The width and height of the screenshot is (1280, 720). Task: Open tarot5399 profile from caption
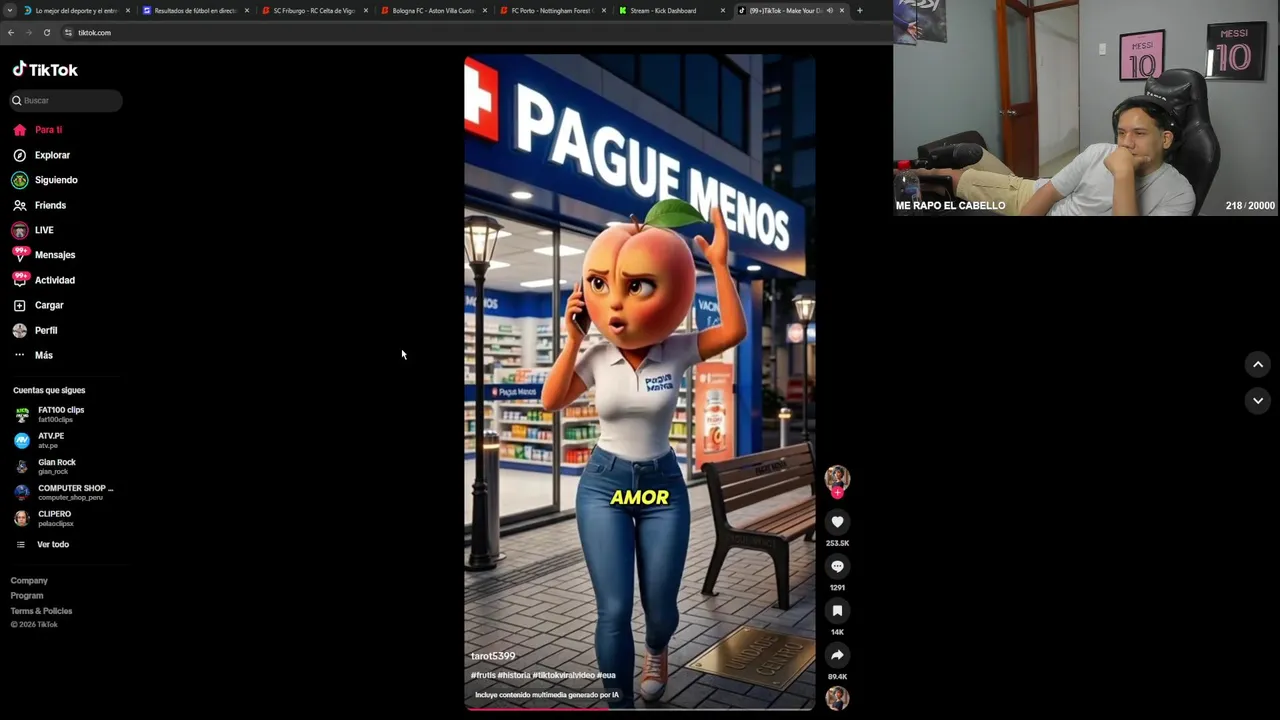[493, 656]
